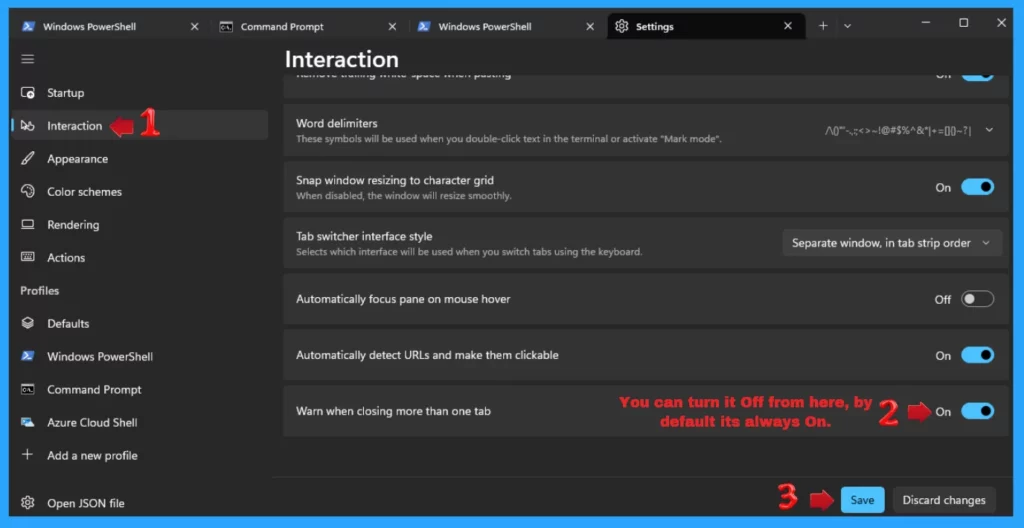Select the Interaction settings page
1024x528 pixels.
click(x=140, y=125)
